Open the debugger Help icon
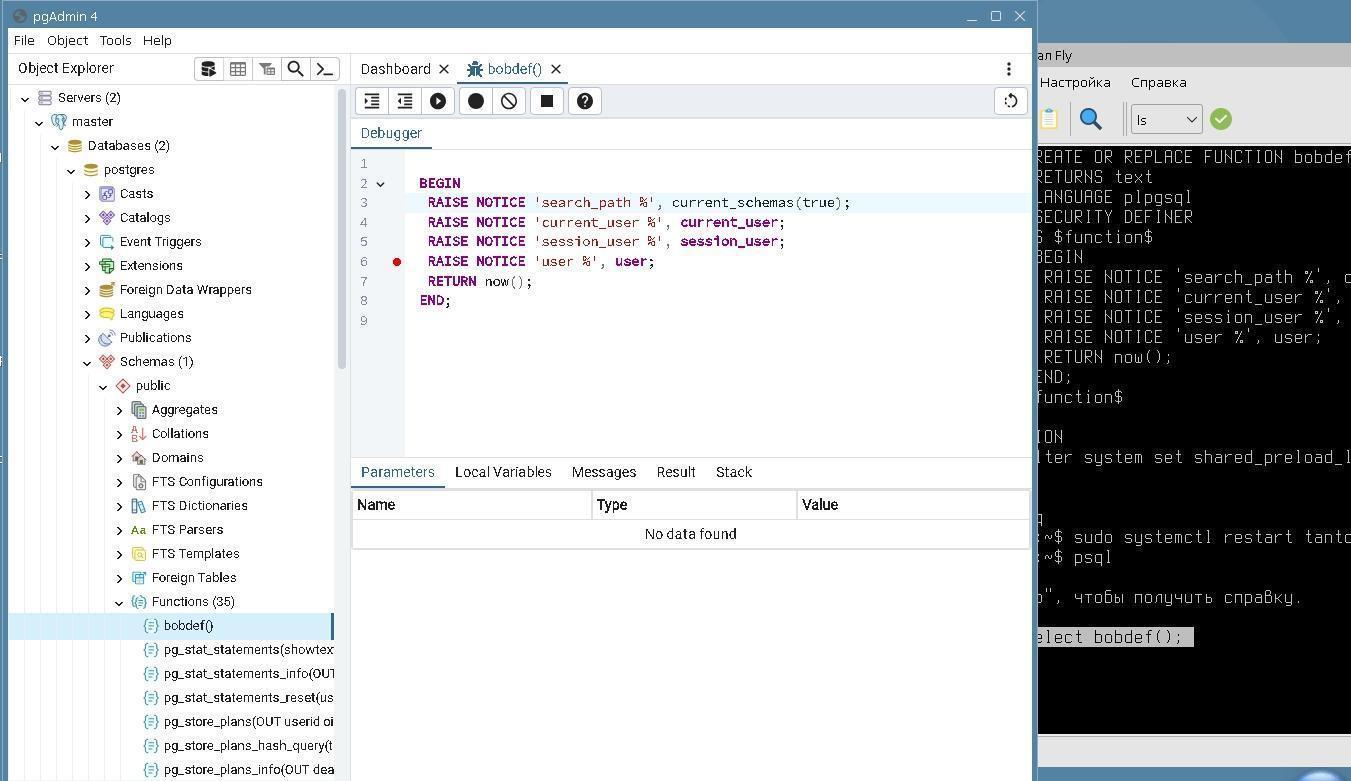The height and width of the screenshot is (781, 1351). pos(585,101)
